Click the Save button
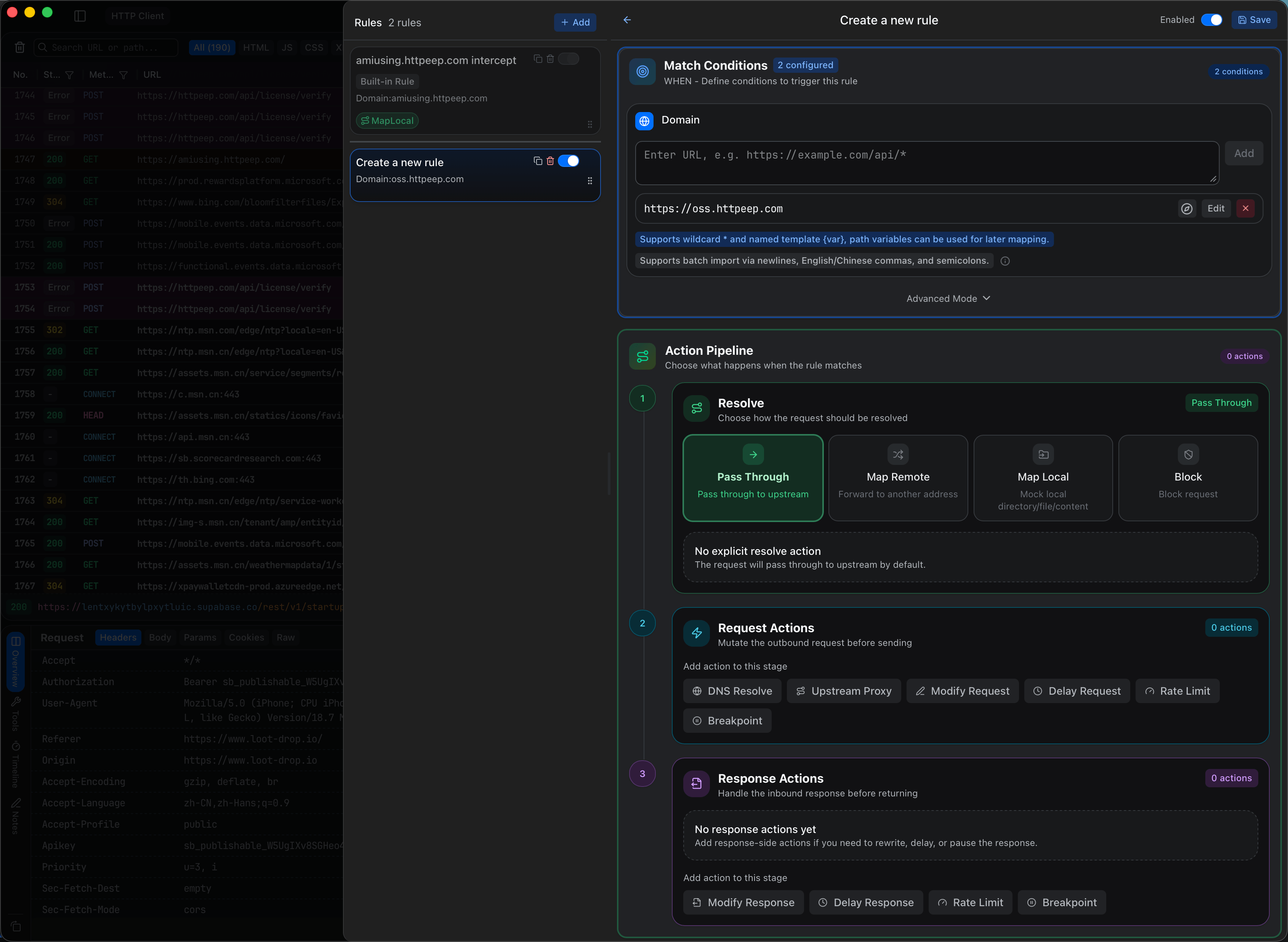Image resolution: width=1288 pixels, height=942 pixels. coord(1254,20)
